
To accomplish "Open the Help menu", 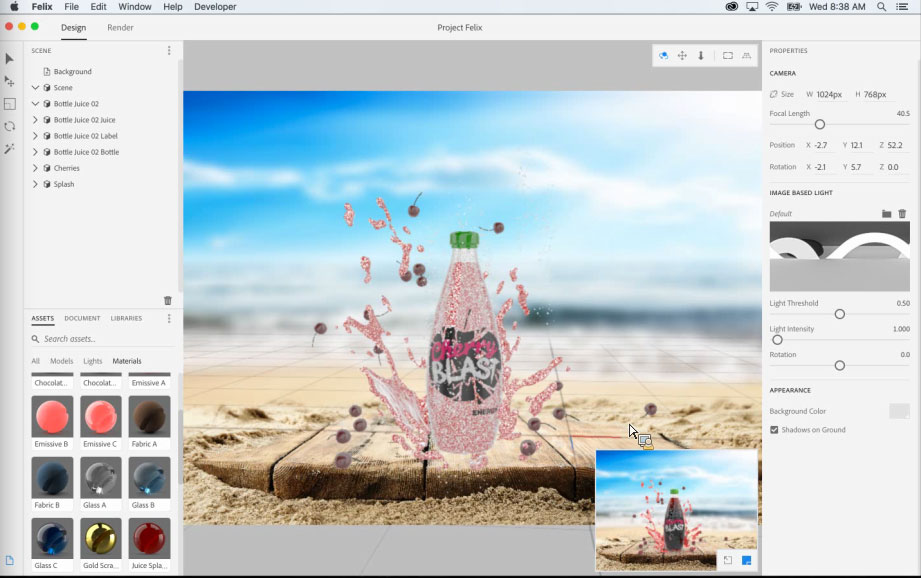I will click(173, 6).
